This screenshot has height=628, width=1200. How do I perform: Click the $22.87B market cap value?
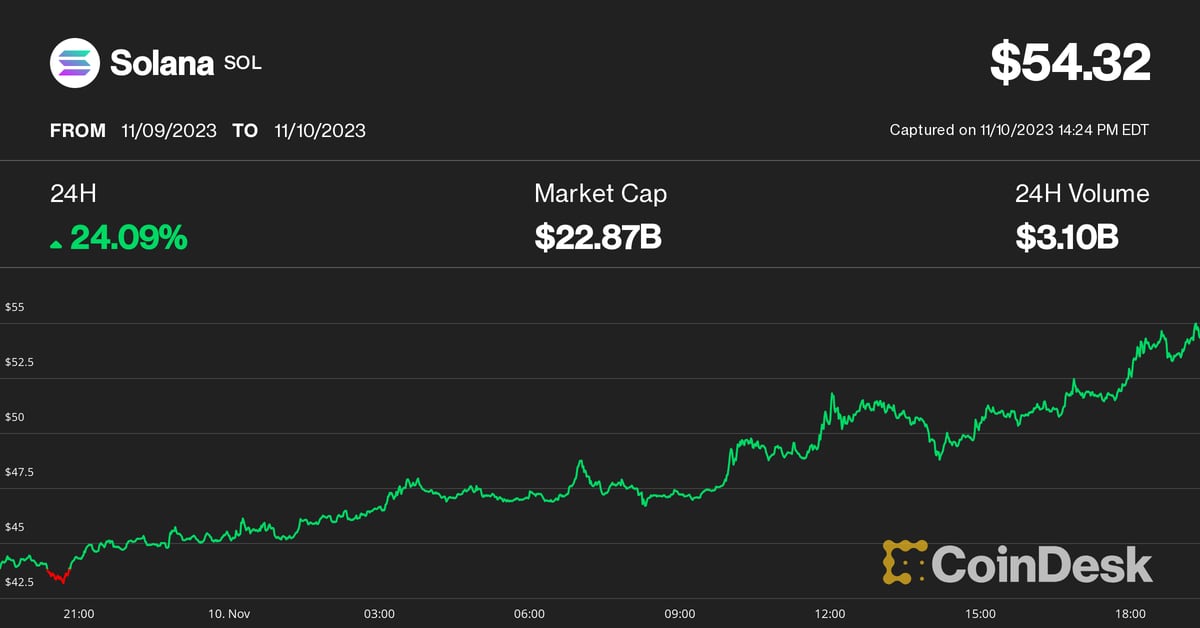pyautogui.click(x=598, y=238)
